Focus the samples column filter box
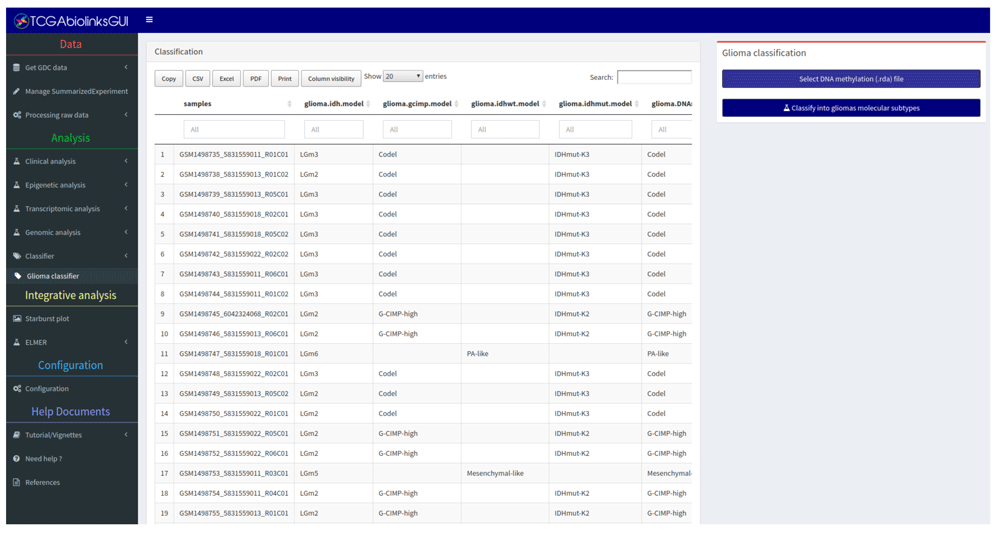Viewport: 1000px width, 535px height. (x=234, y=129)
